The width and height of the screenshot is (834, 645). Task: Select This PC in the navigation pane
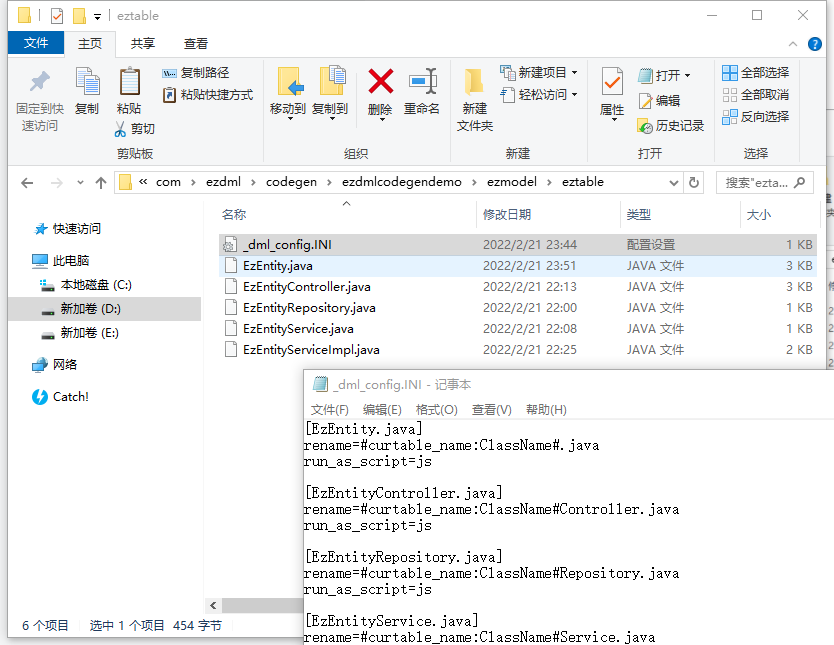pos(60,261)
